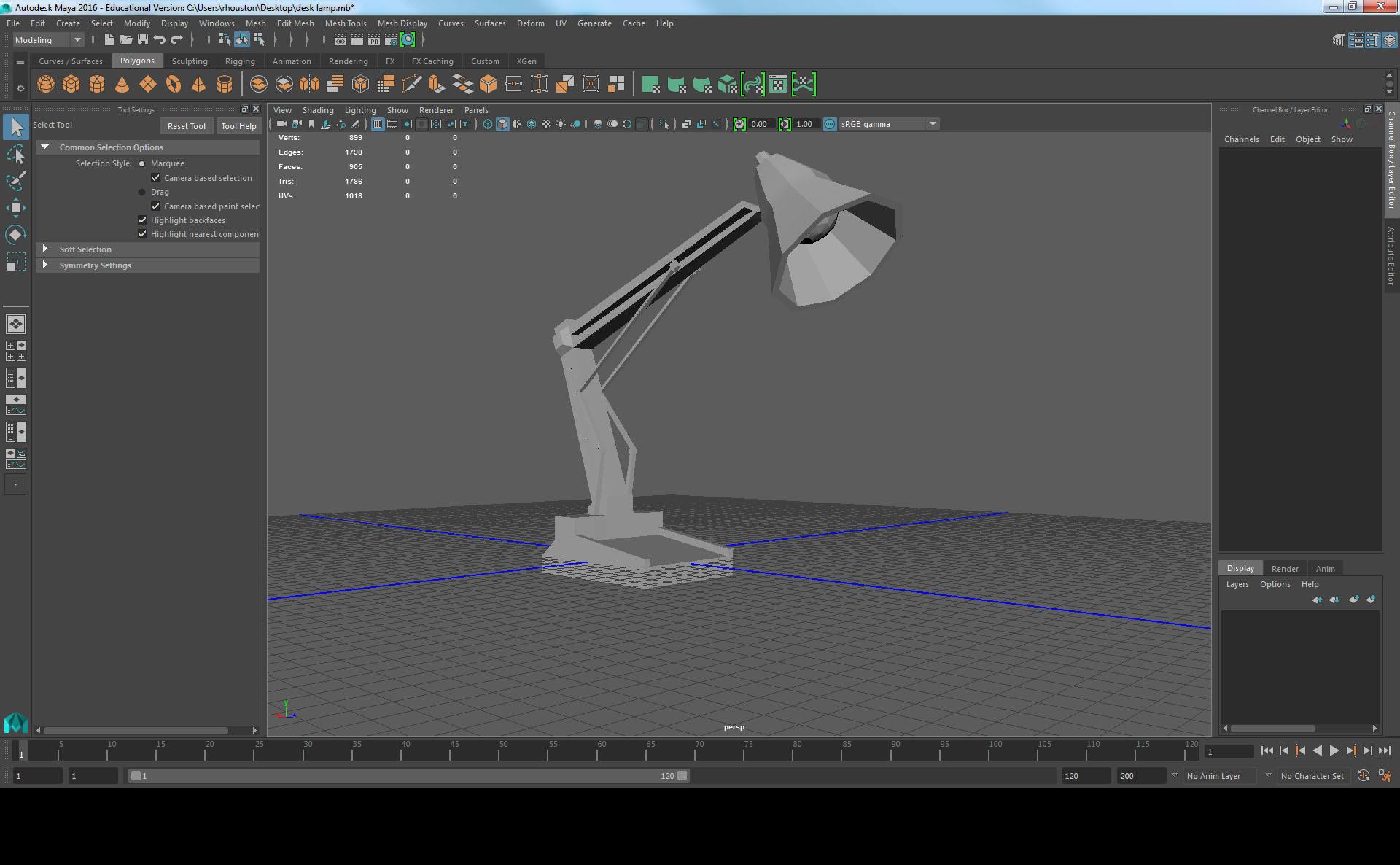Create a polygon sphere from the shelf
Screen dimensions: 1400x865
coord(46,85)
